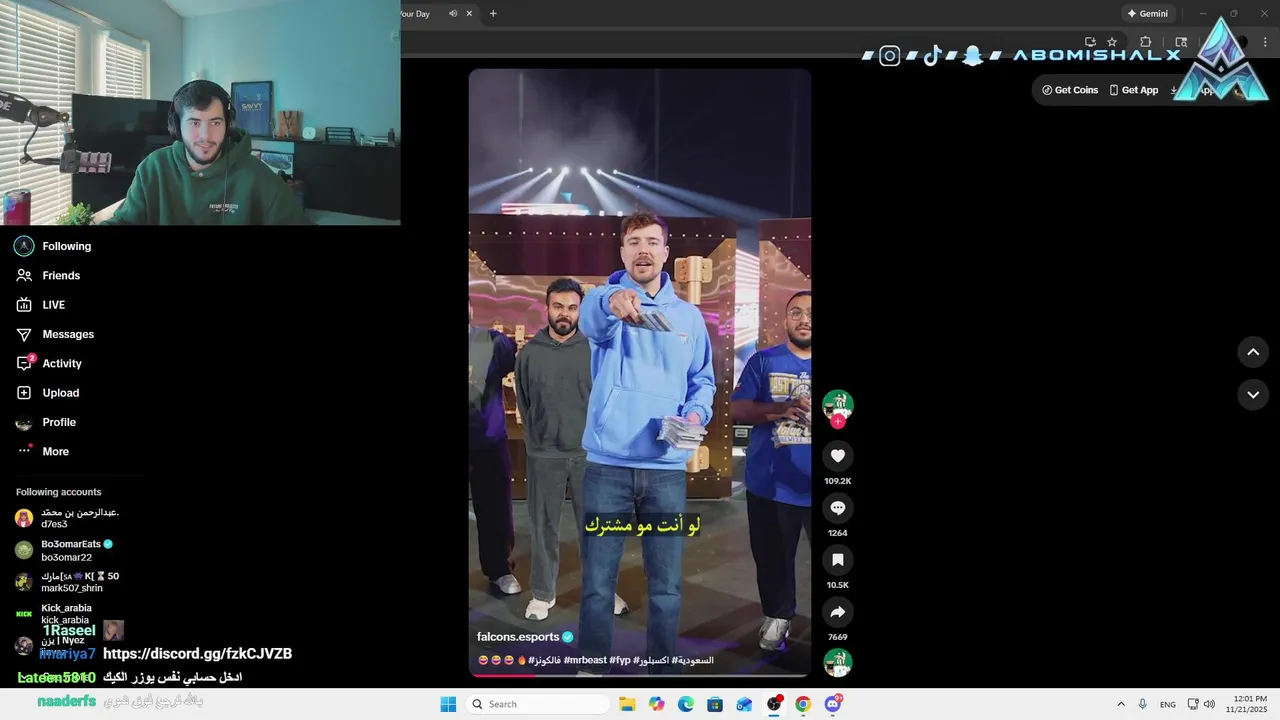Open Profile from the sidebar
The width and height of the screenshot is (1280, 720).
pos(46,422)
